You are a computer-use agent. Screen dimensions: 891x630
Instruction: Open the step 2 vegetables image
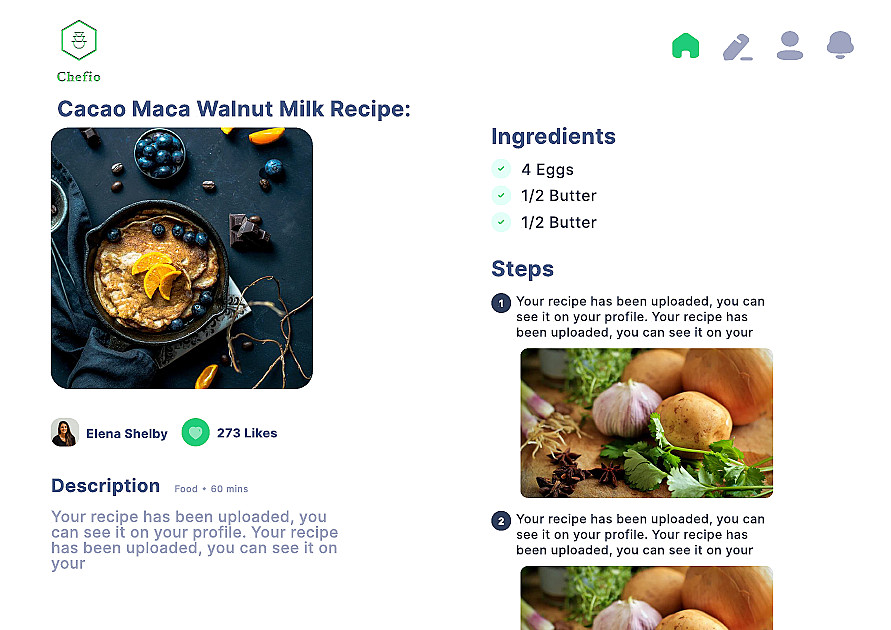pyautogui.click(x=647, y=598)
